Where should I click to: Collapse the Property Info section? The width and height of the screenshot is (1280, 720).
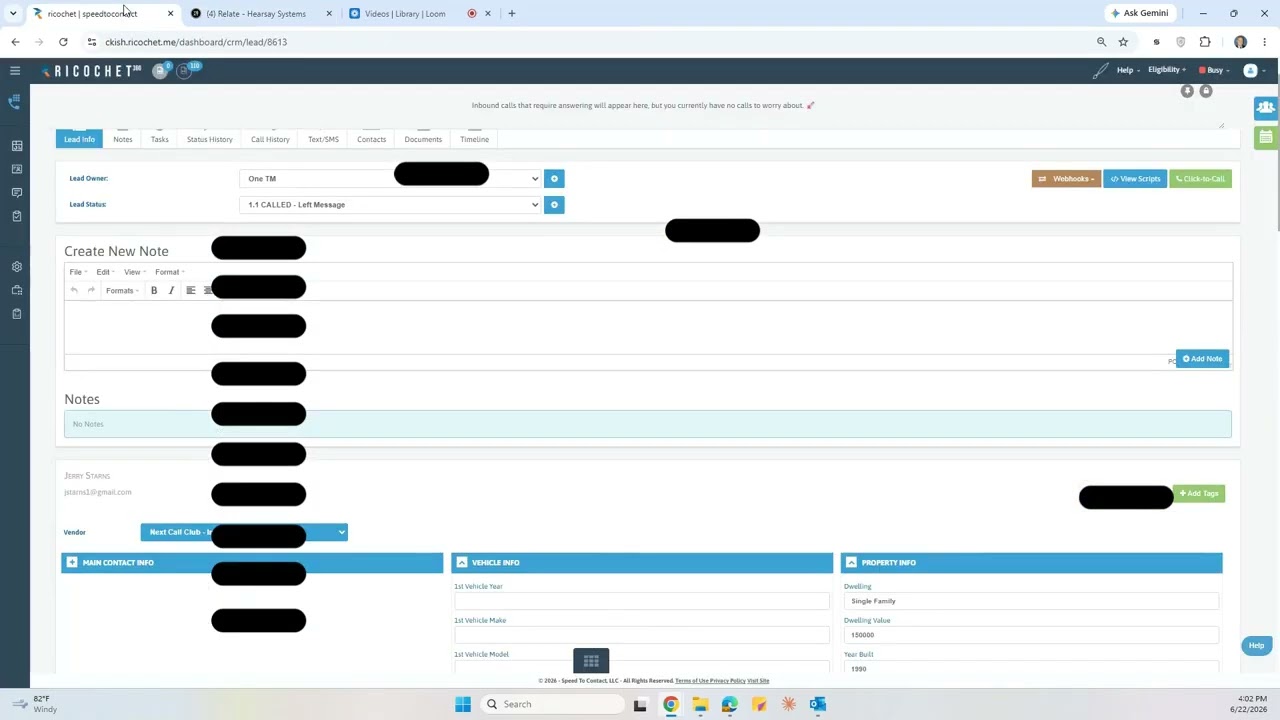coord(852,563)
